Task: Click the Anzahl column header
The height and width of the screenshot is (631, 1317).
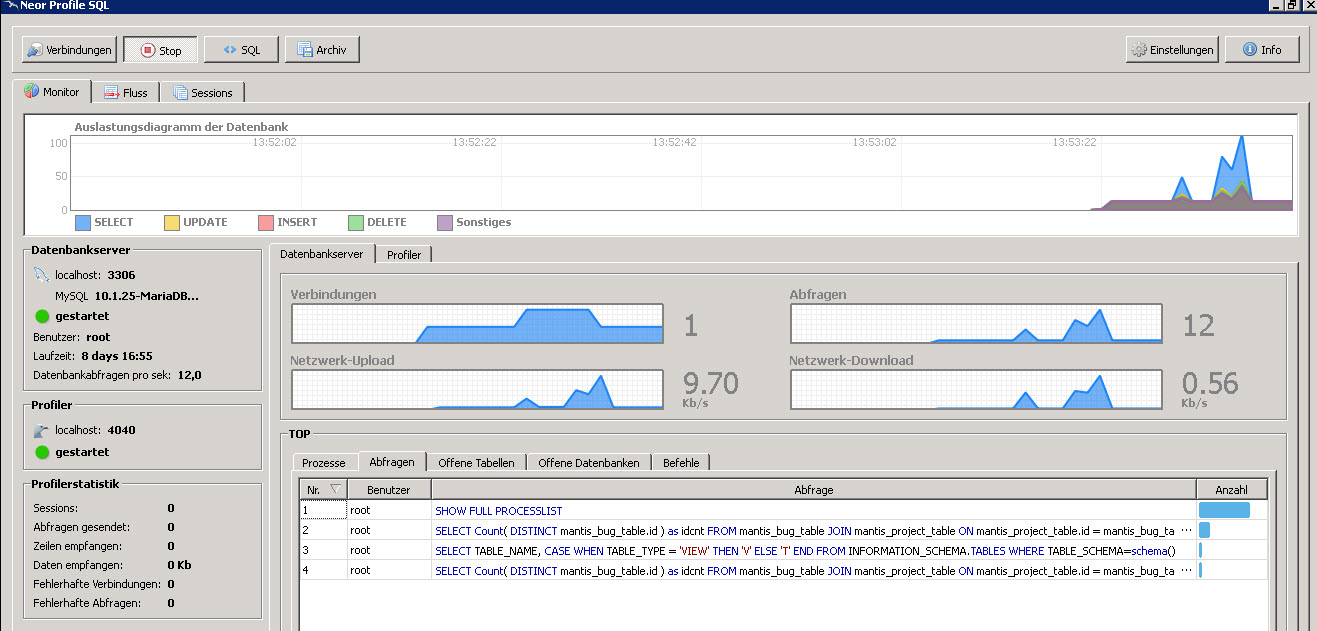Action: (x=1231, y=490)
